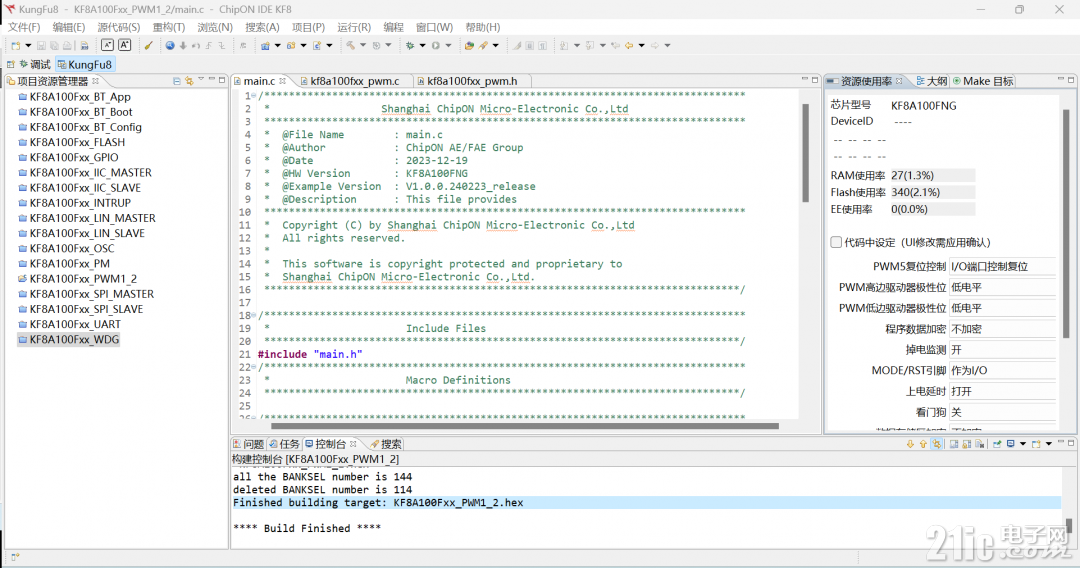Switch to the Make 目标 tab
The image size is (1080, 568).
point(983,81)
